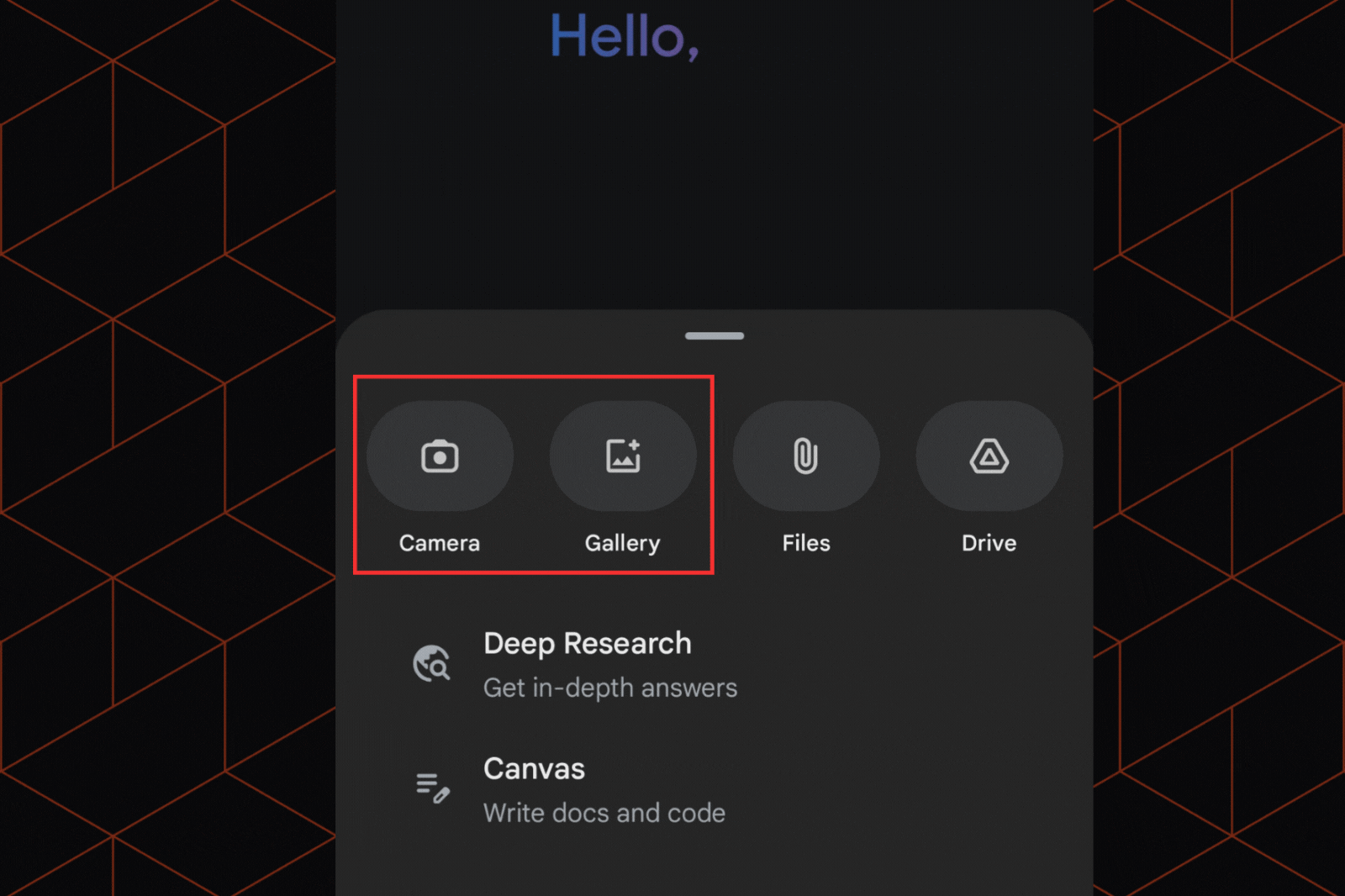This screenshot has width=1345, height=896.
Task: Tap the Get in-depth answers subtitle
Action: click(x=610, y=688)
